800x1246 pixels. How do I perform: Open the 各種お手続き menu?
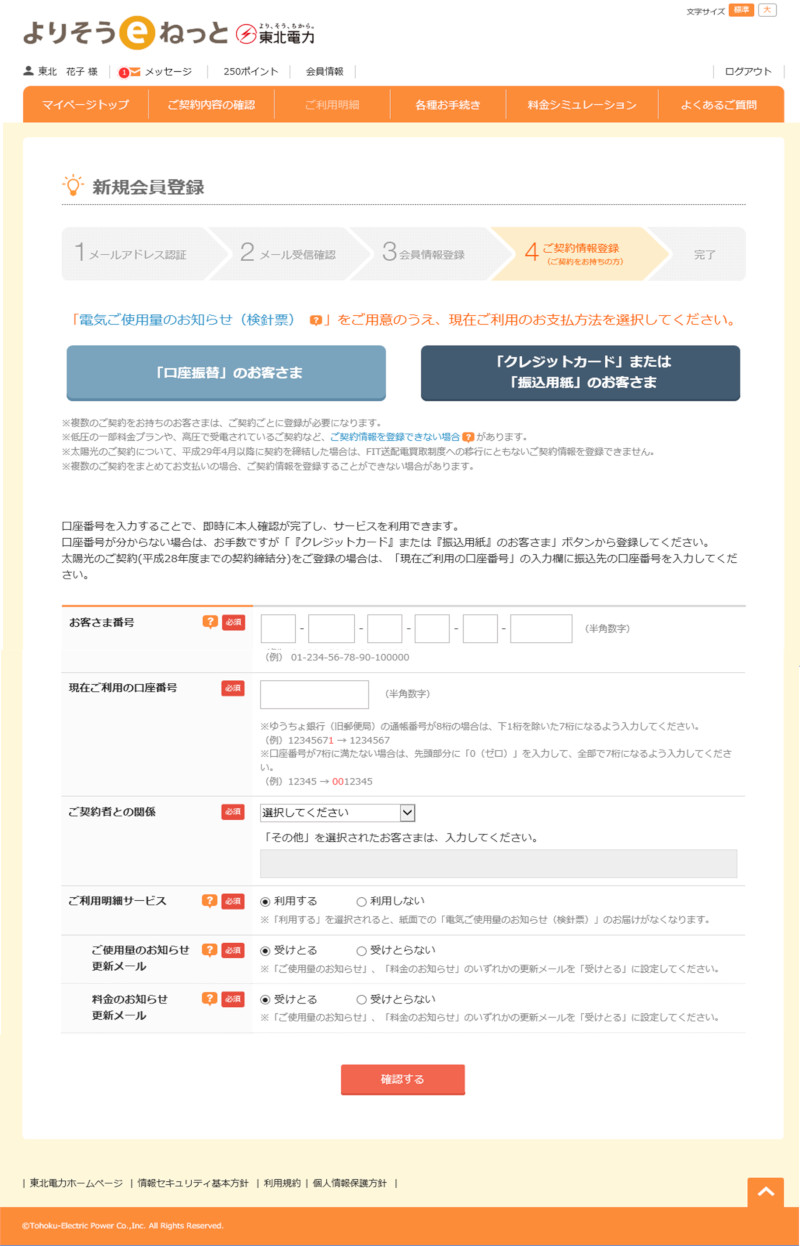[448, 104]
